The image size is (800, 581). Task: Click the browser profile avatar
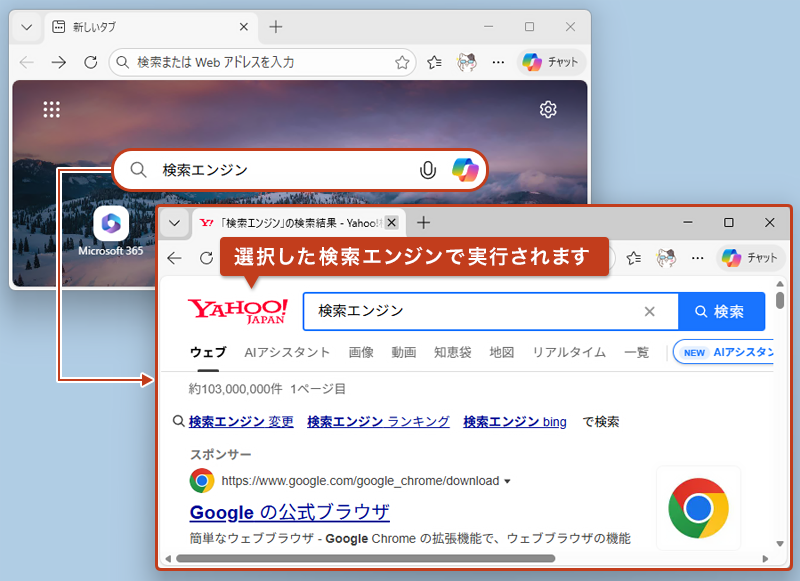click(x=665, y=258)
